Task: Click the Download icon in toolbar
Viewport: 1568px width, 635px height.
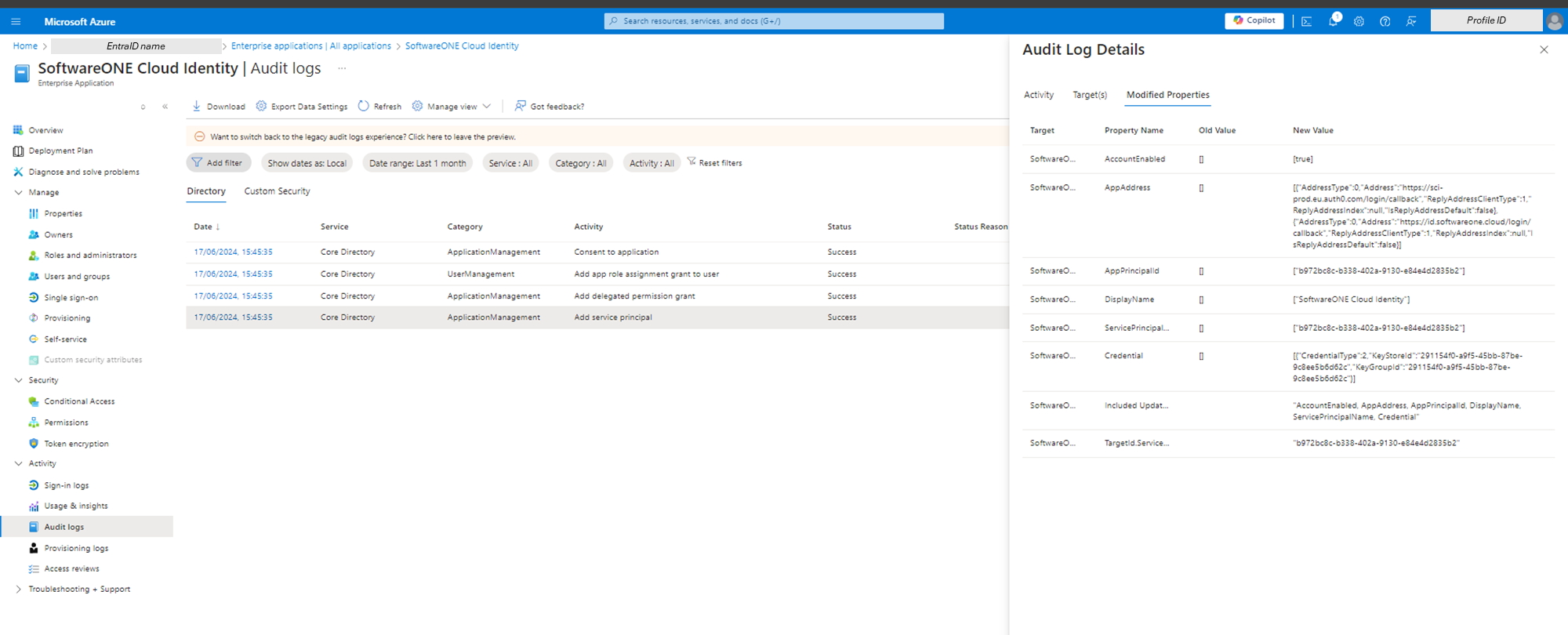Action: pyautogui.click(x=197, y=106)
